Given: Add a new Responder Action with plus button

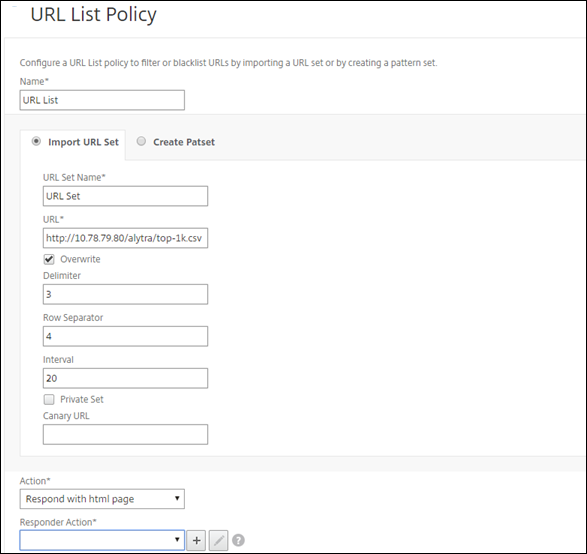Looking at the screenshot, I should (196, 540).
